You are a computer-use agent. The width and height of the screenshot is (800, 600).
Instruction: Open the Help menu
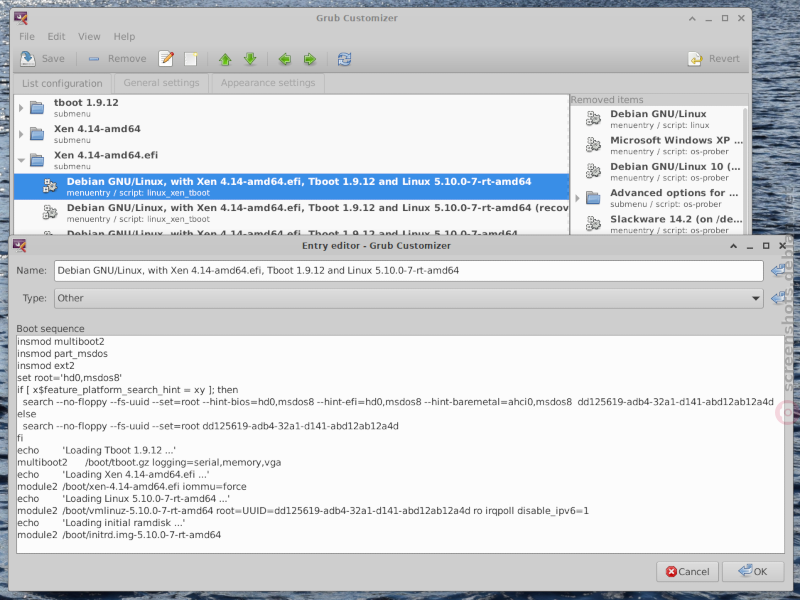[x=124, y=36]
